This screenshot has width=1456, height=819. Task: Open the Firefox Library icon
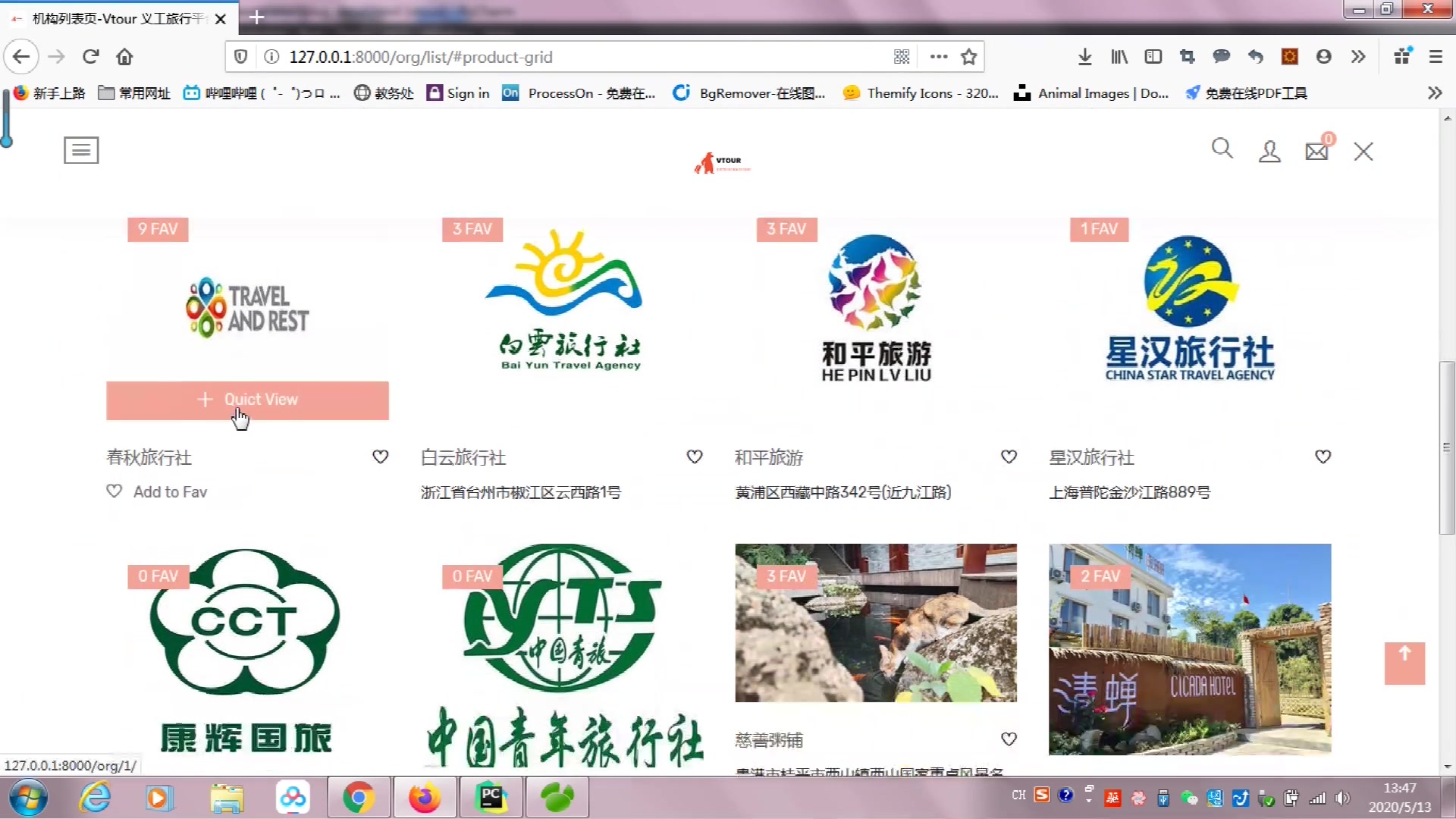pyautogui.click(x=1119, y=56)
